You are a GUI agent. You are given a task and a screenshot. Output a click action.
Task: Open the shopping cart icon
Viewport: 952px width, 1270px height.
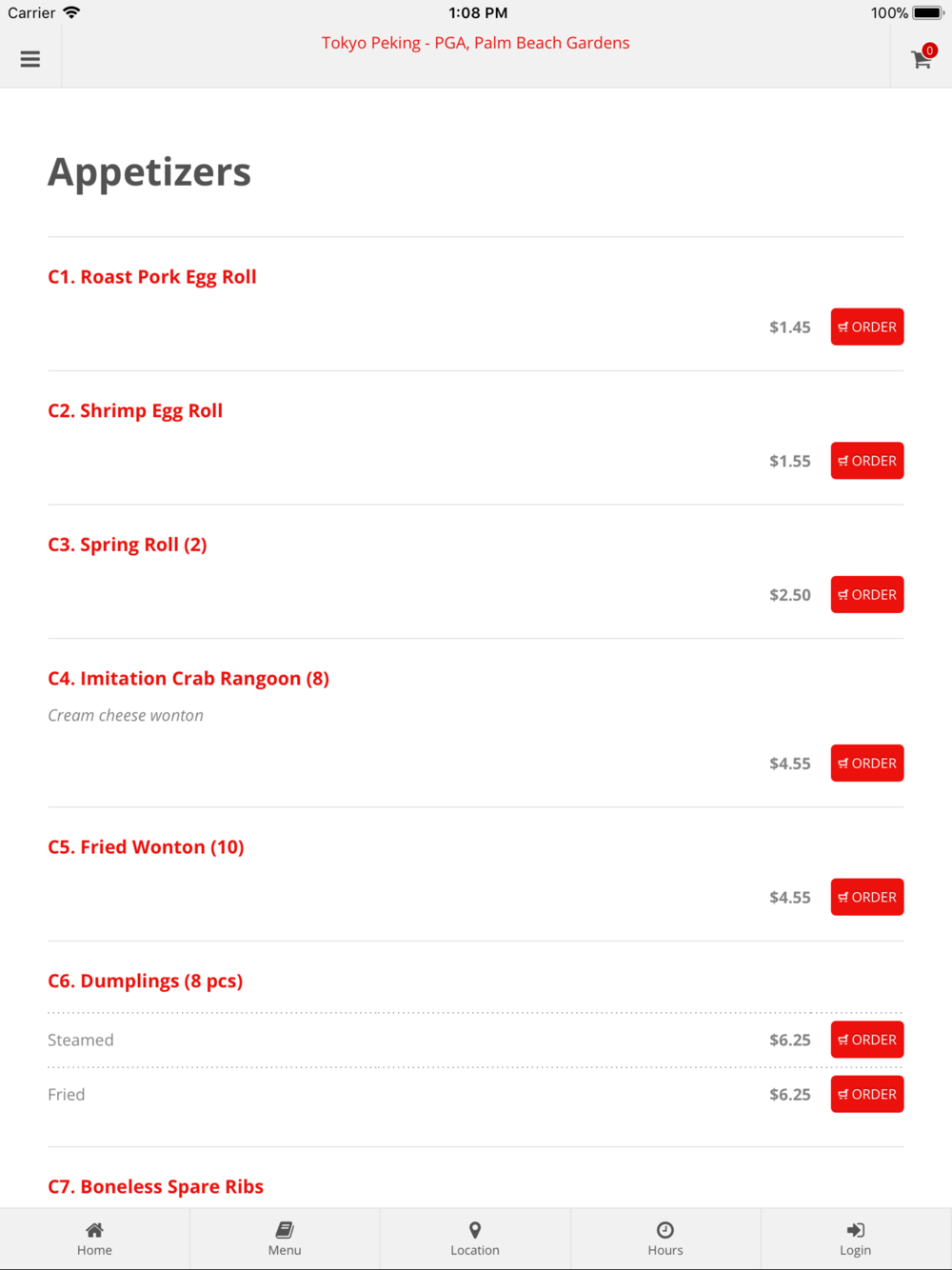[922, 59]
